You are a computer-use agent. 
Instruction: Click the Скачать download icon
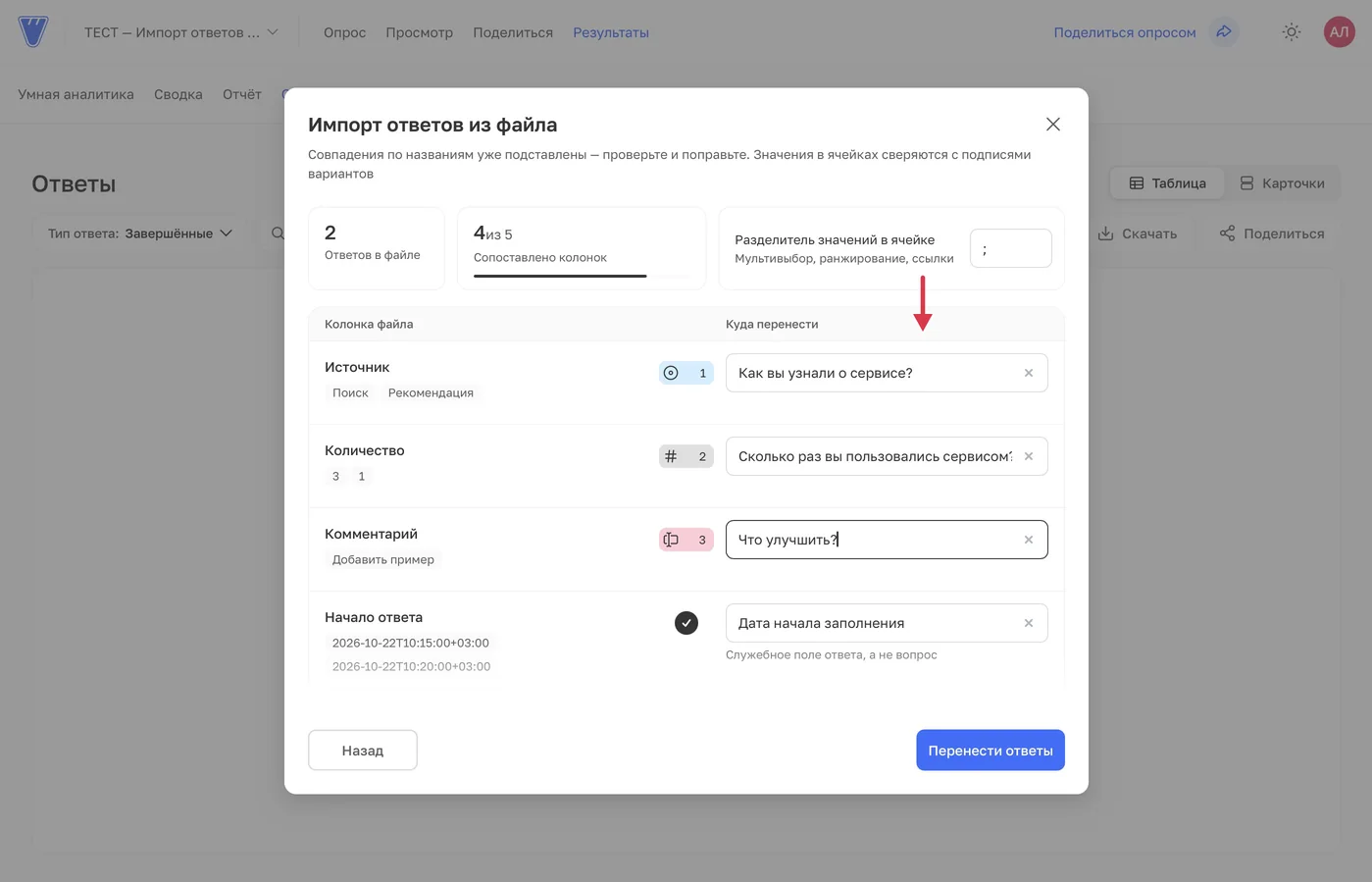pyautogui.click(x=1105, y=233)
